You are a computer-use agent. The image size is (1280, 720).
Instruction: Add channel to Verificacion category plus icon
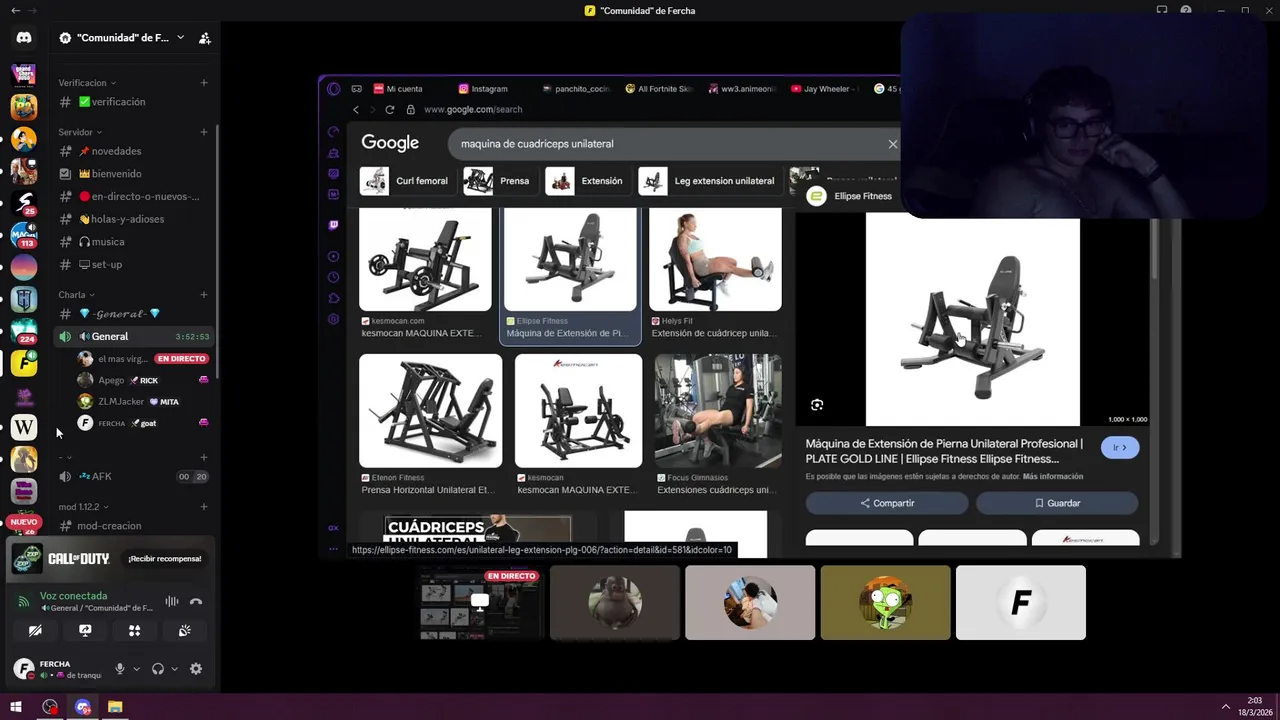pyautogui.click(x=204, y=83)
